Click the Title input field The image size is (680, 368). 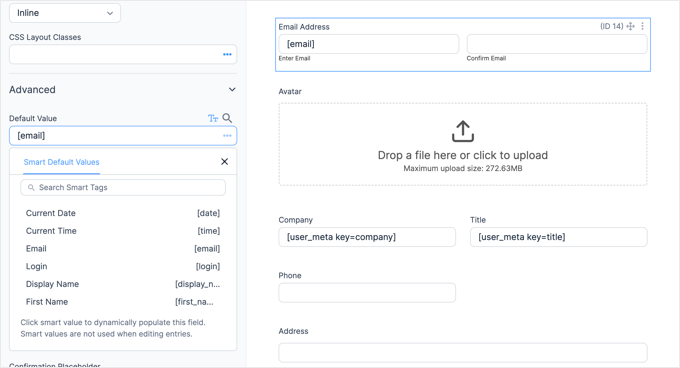click(559, 237)
